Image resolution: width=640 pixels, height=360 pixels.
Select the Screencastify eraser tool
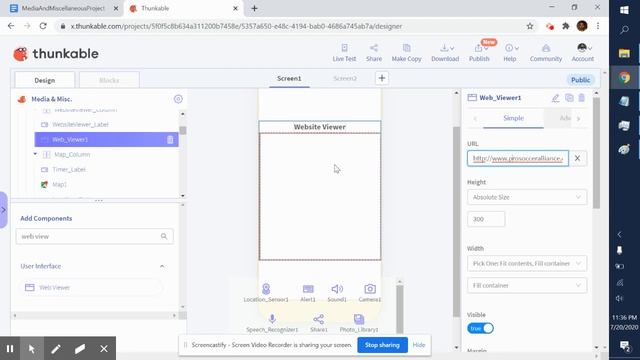[80, 349]
